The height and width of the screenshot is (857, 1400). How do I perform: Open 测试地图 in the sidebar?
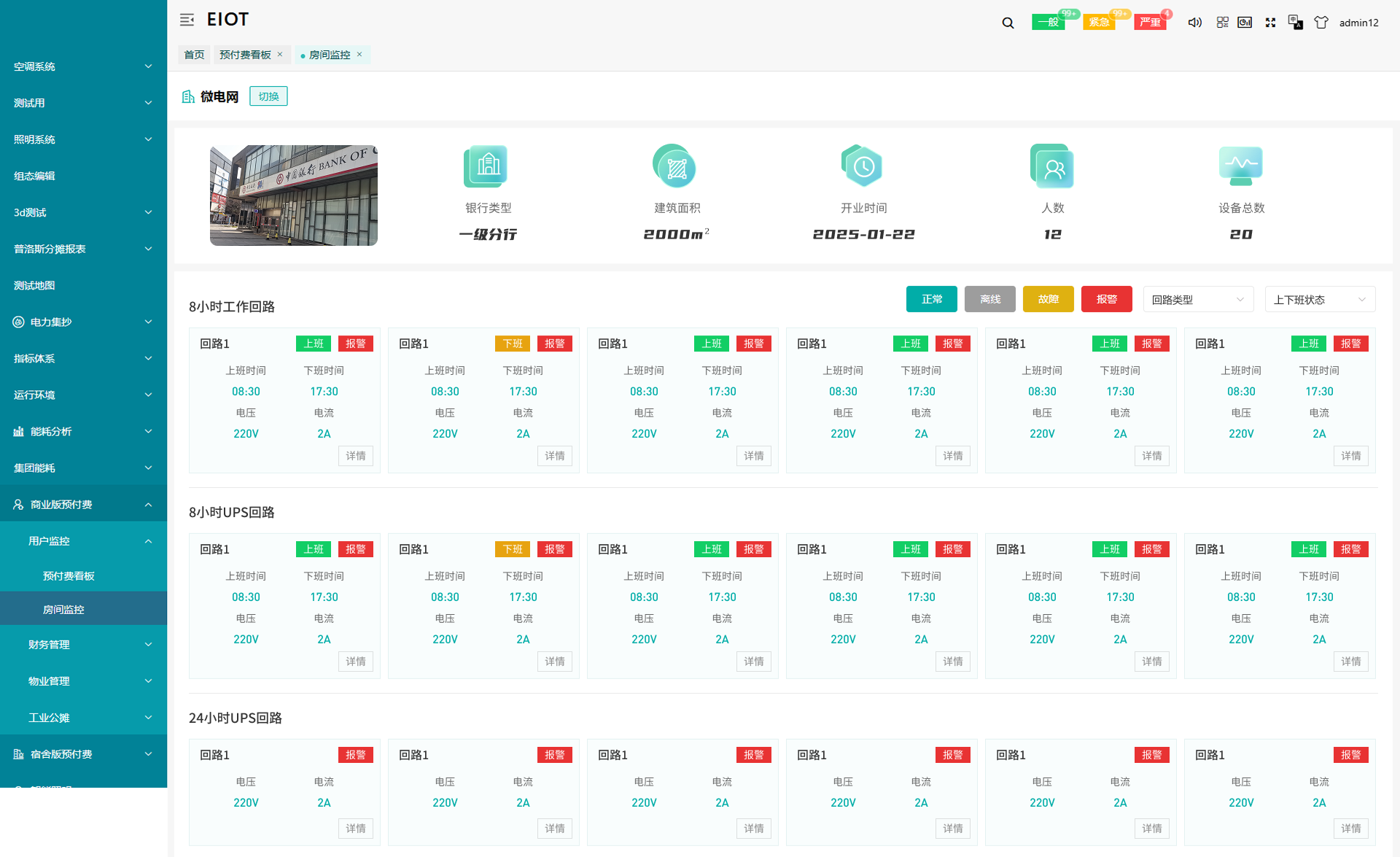point(83,285)
